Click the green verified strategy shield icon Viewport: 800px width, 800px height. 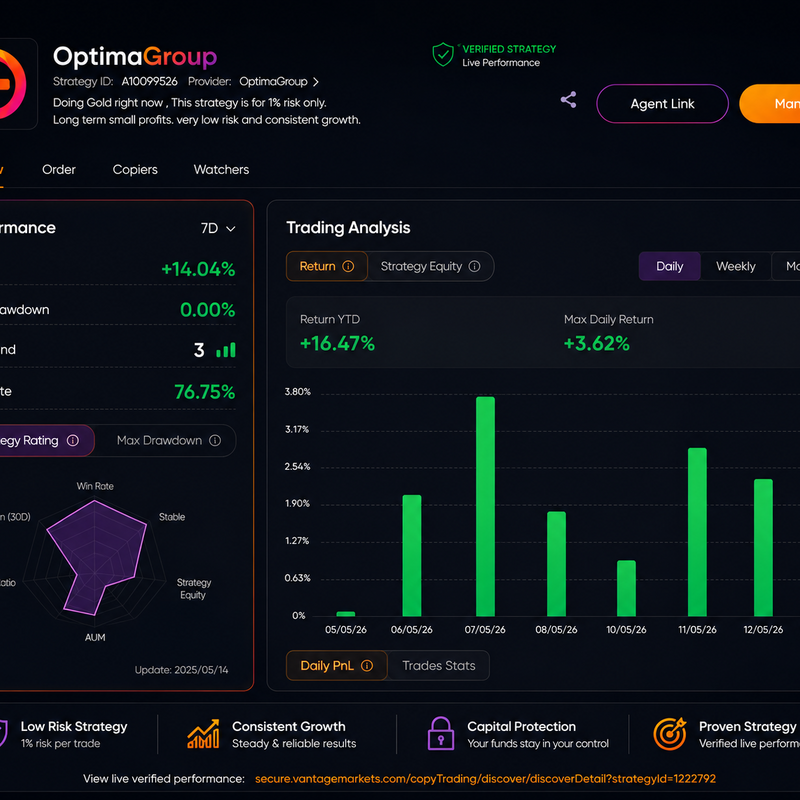[442, 55]
